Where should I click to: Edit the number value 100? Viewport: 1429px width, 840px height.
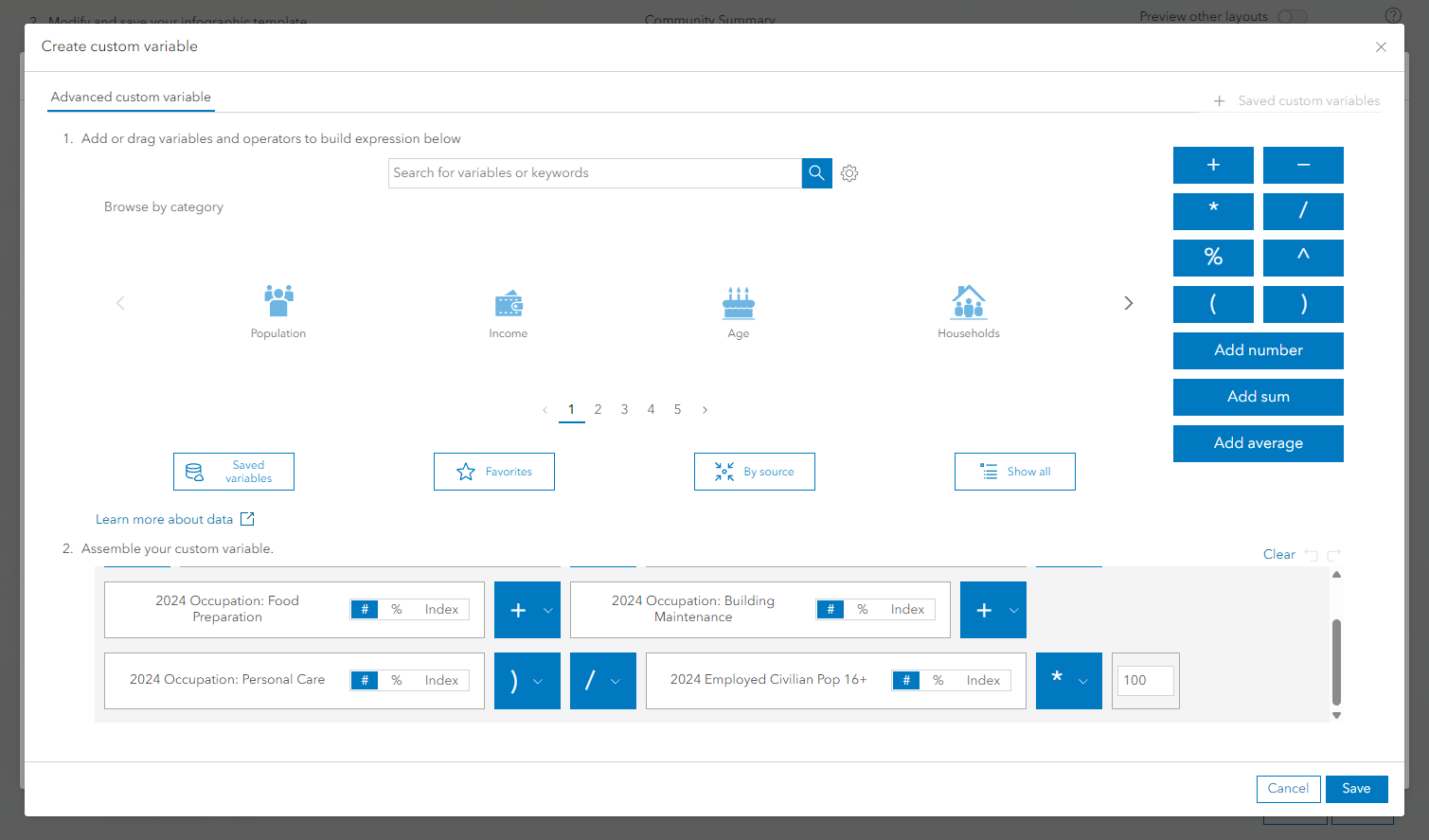[x=1145, y=680]
